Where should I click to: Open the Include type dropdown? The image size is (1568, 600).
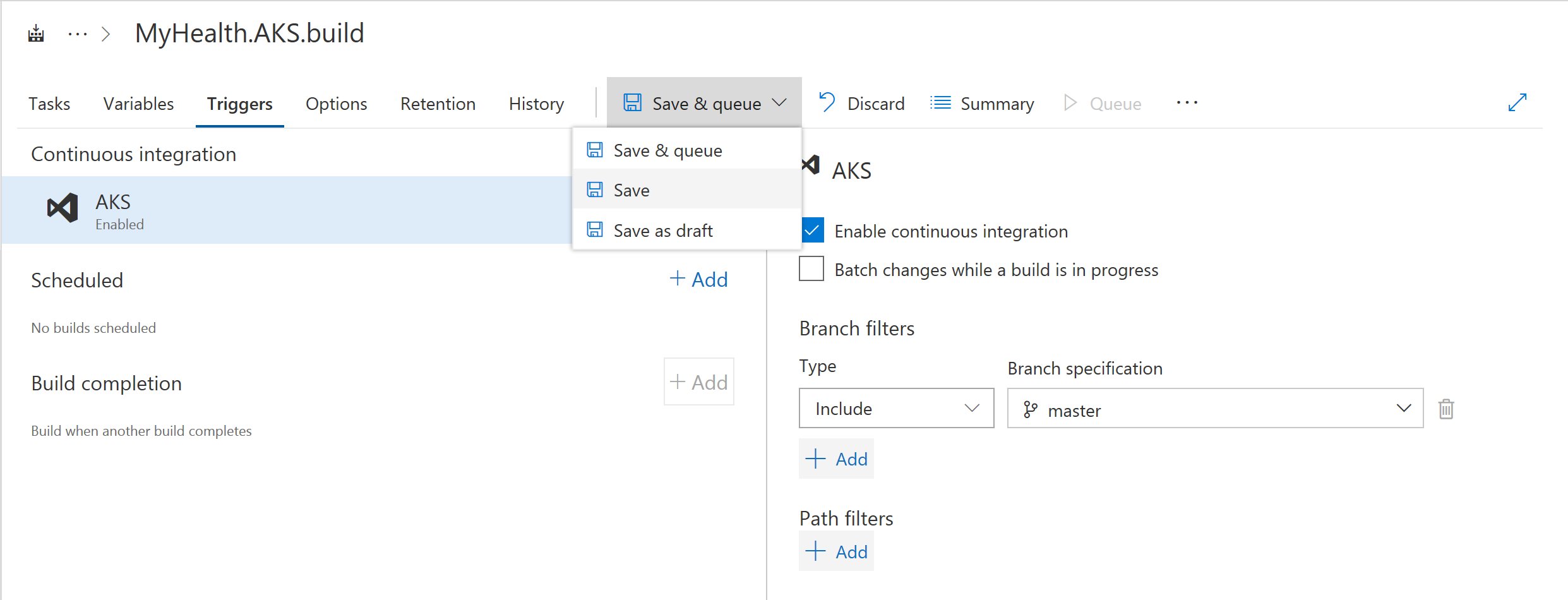coord(896,408)
